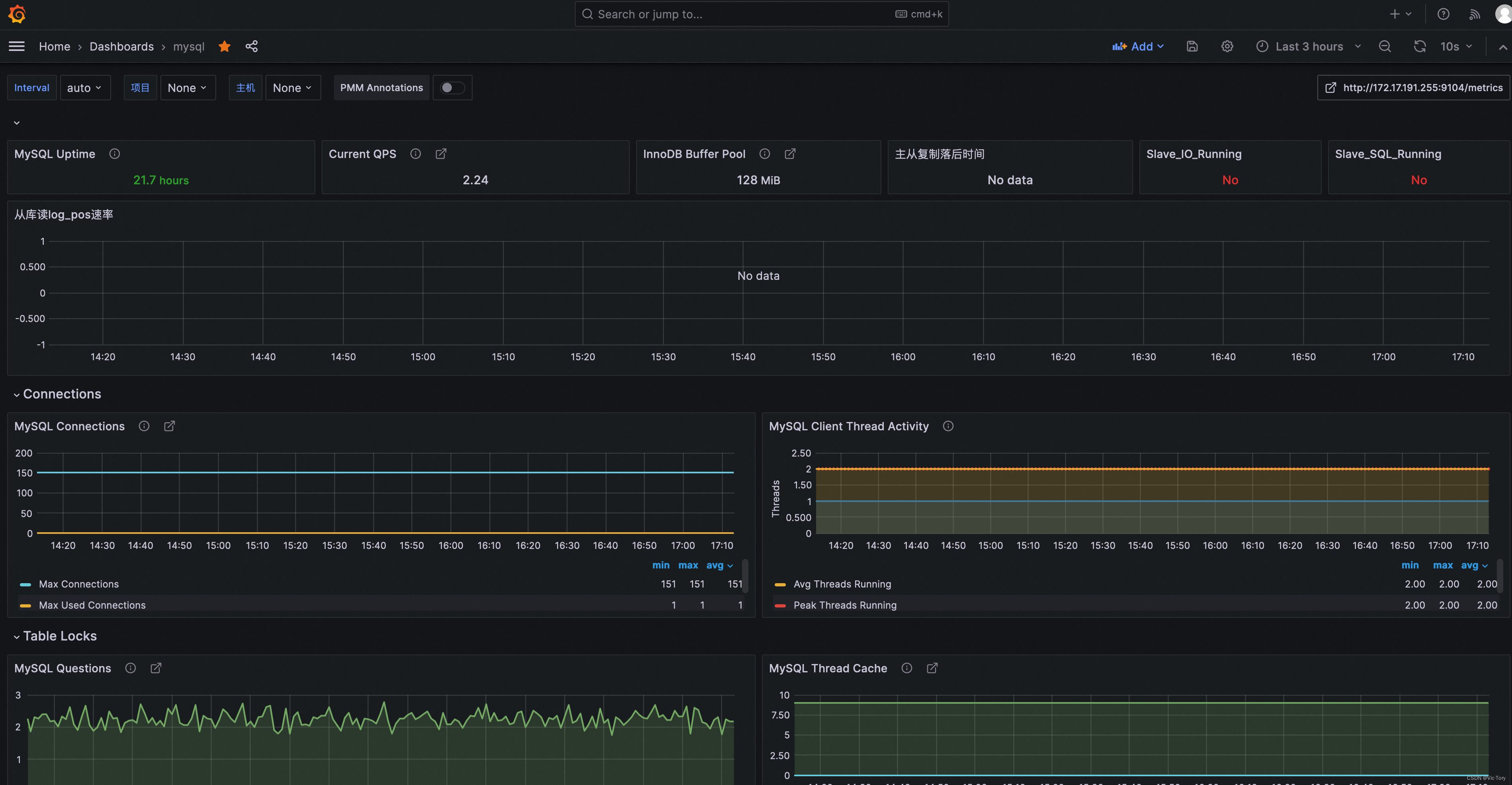Sort MySQL Connections legend by avg
Viewport: 1512px width, 785px height.
coord(719,565)
